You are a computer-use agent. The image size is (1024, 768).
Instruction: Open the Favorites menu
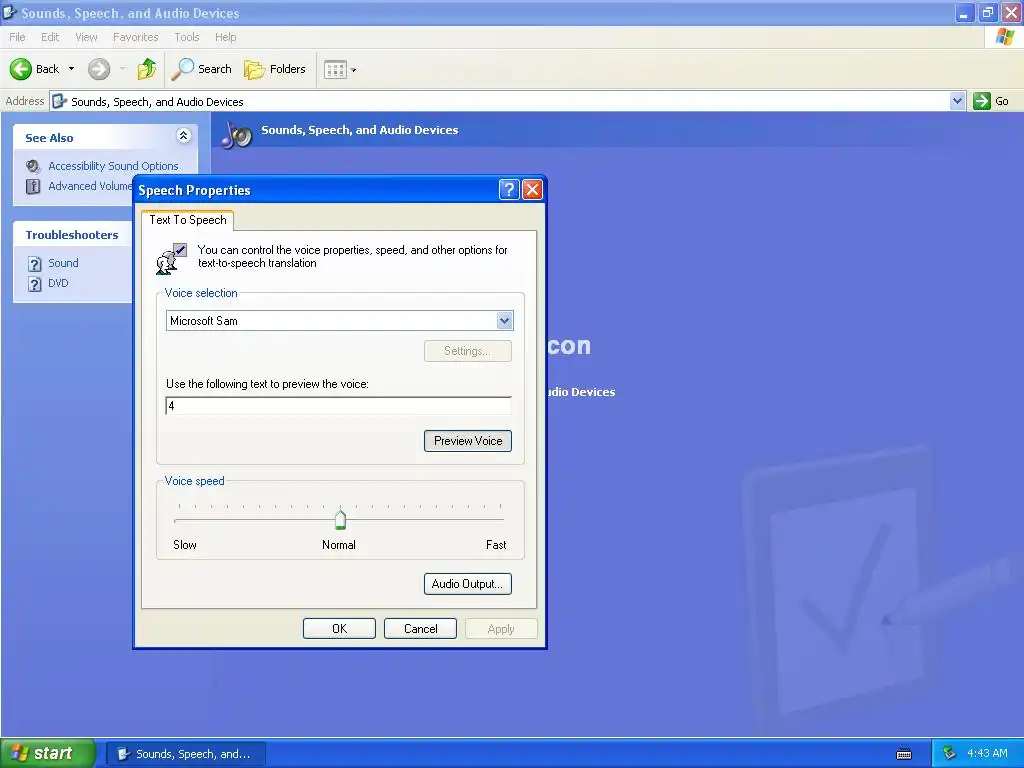point(135,37)
